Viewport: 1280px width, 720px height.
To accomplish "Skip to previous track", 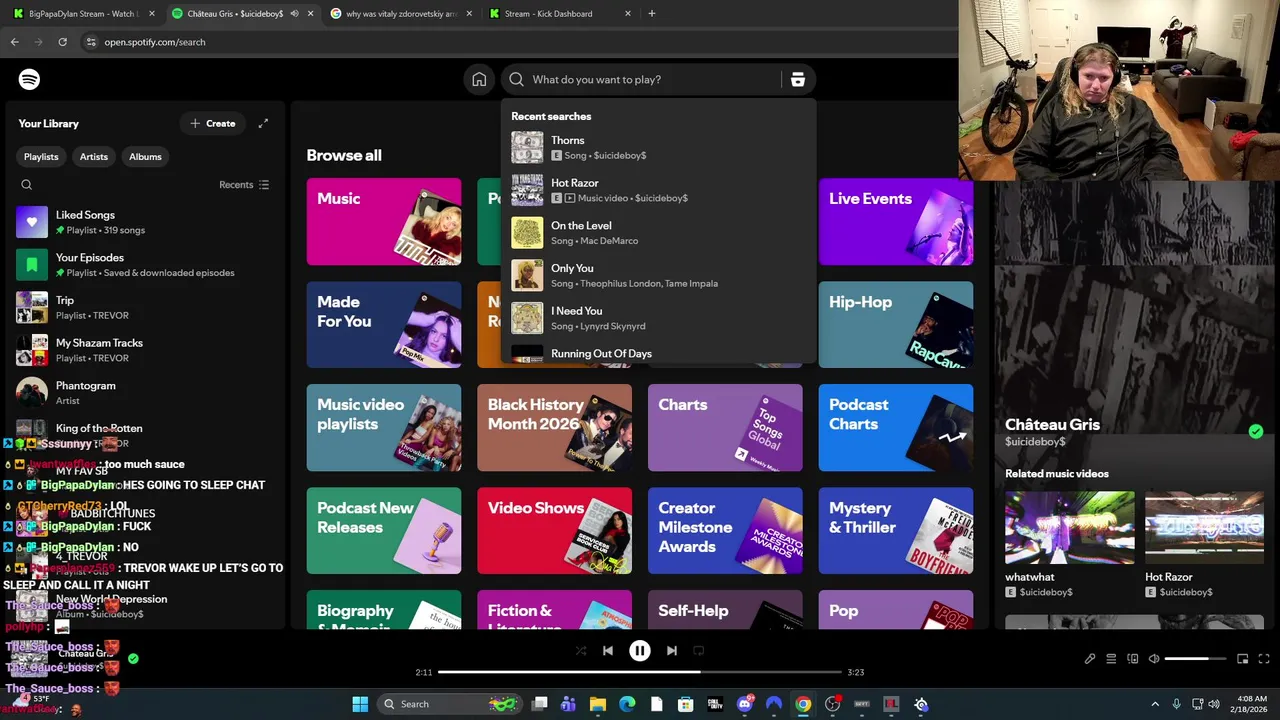I will 607,650.
